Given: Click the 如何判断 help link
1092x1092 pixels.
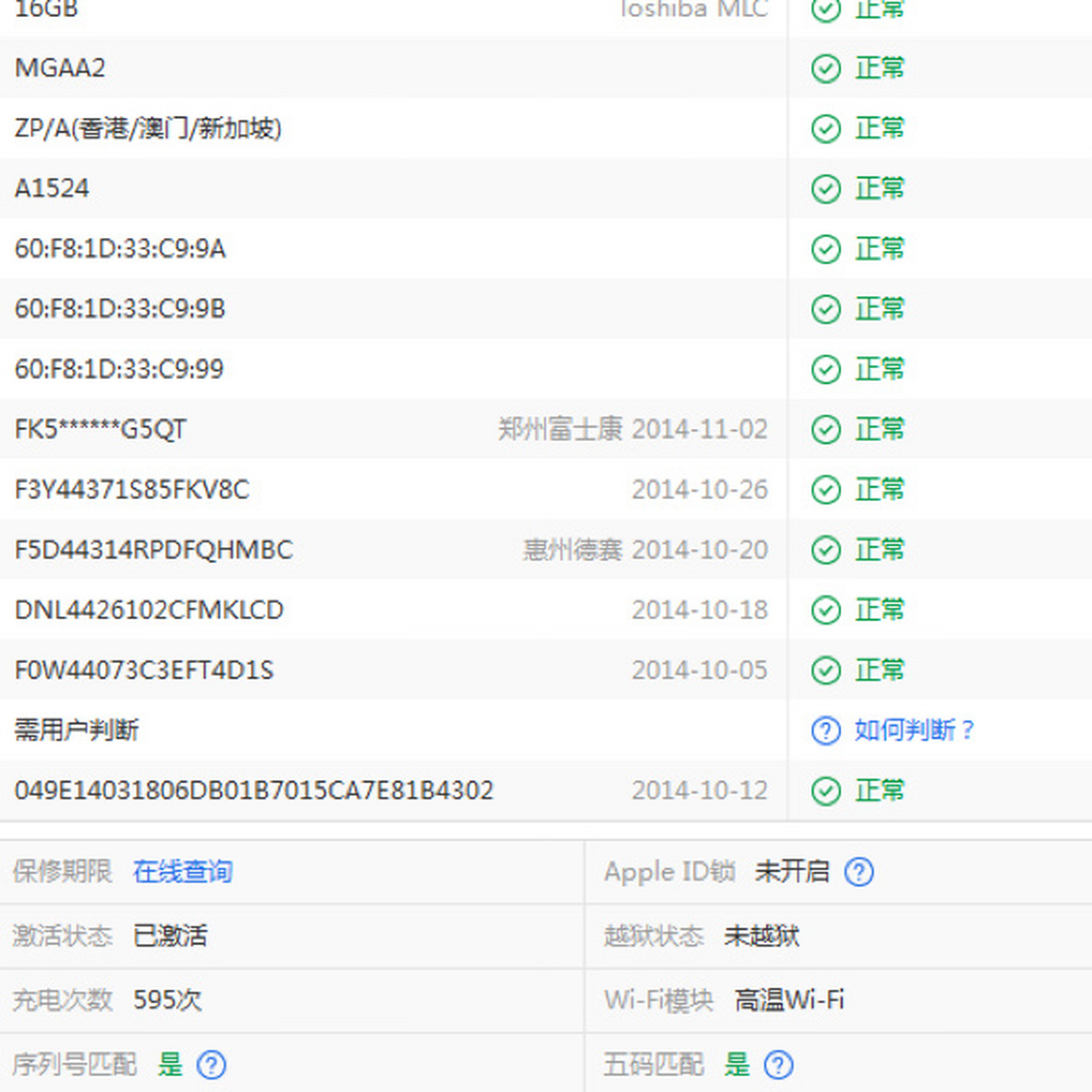Looking at the screenshot, I should pos(913,730).
